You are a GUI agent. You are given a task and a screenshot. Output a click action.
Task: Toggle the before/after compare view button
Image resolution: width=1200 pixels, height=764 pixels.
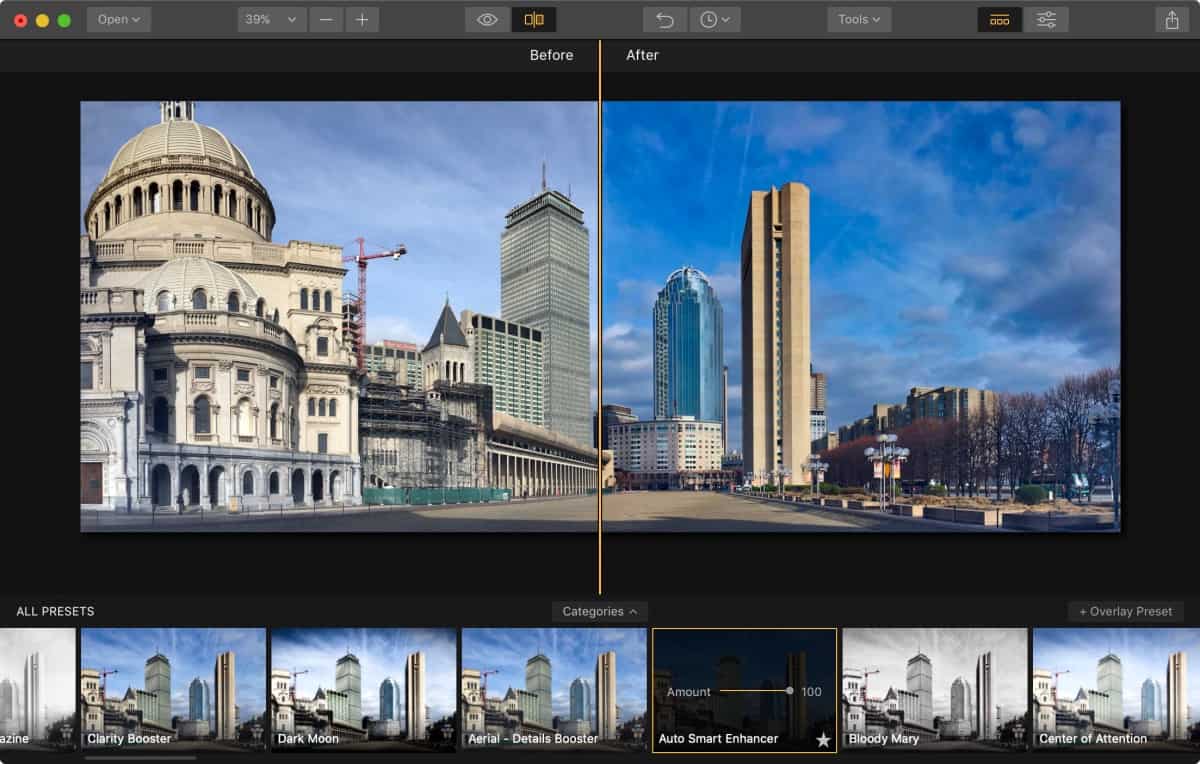pos(534,19)
